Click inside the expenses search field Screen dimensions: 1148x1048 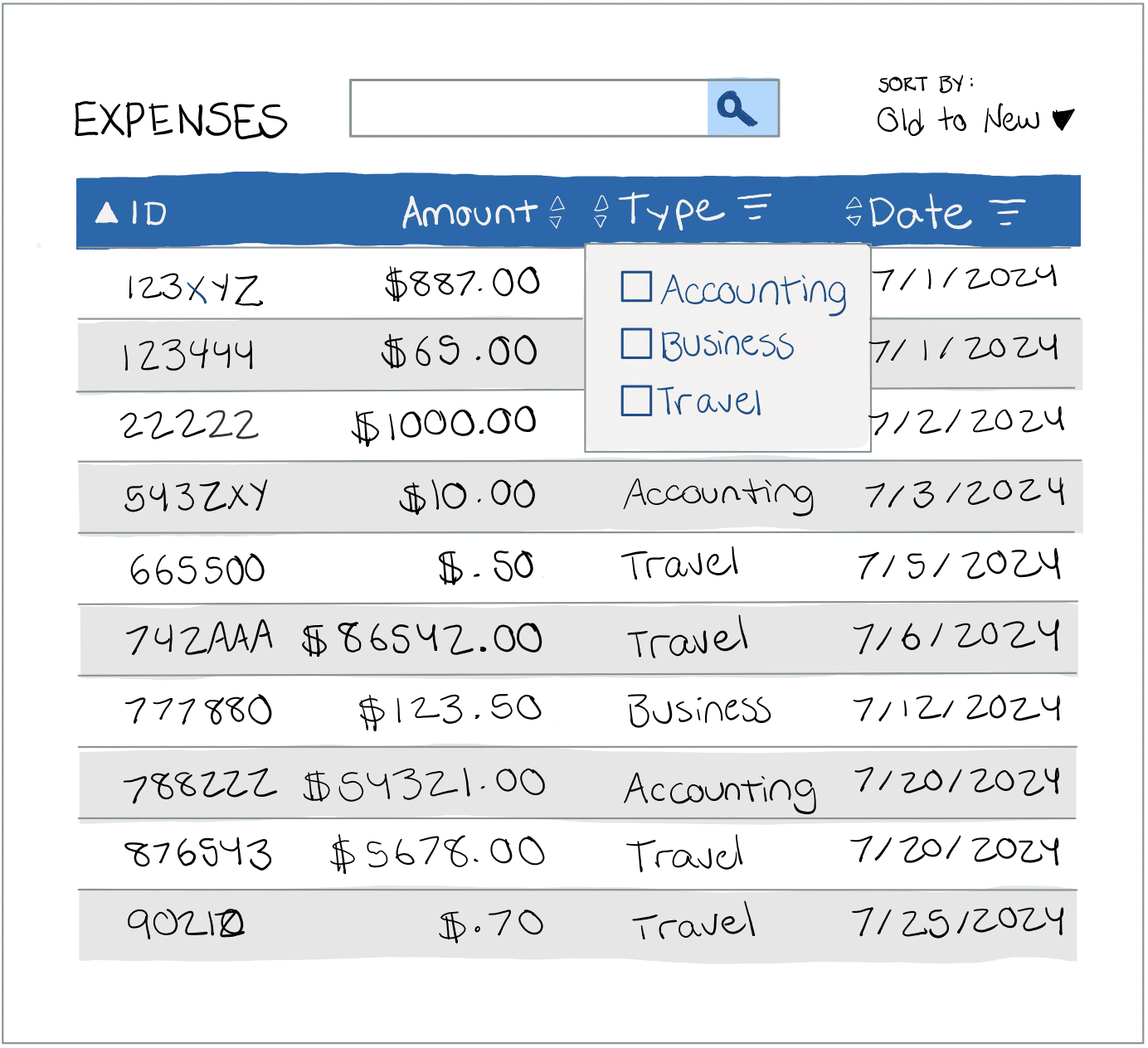pos(529,108)
